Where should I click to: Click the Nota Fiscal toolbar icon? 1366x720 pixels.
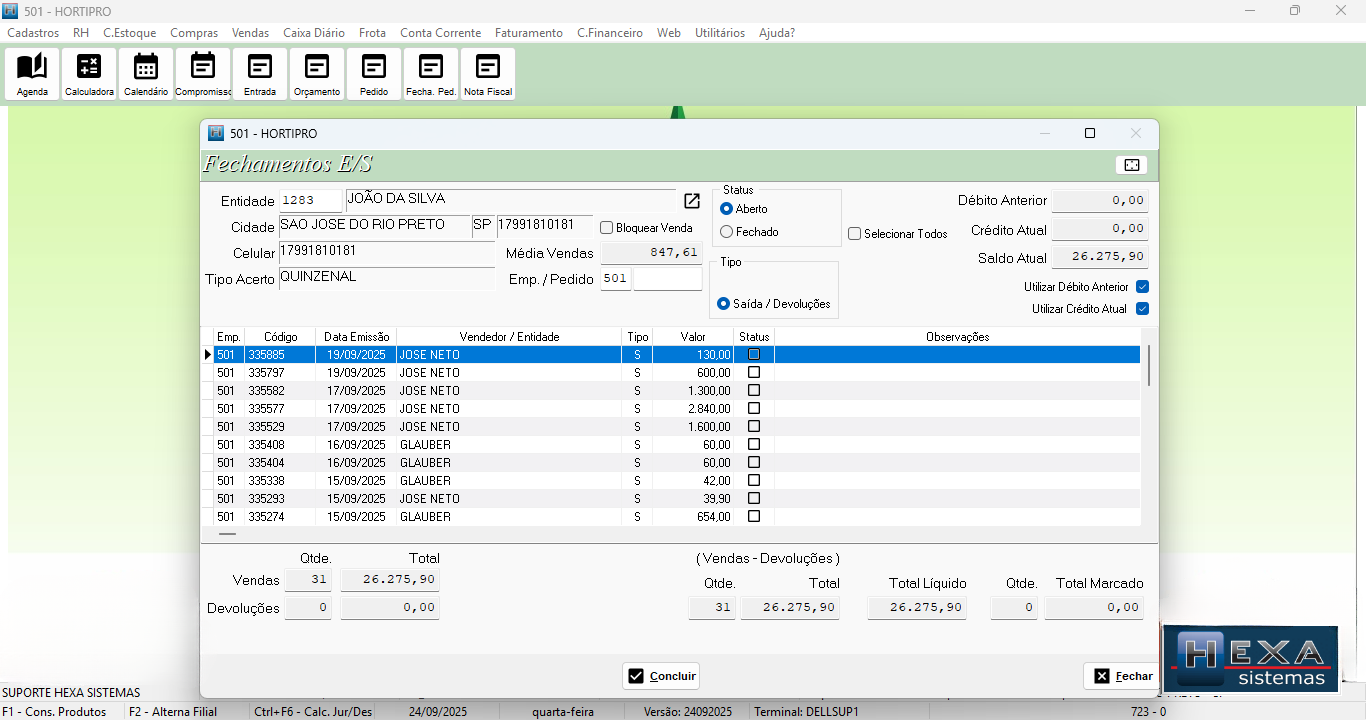pos(488,74)
